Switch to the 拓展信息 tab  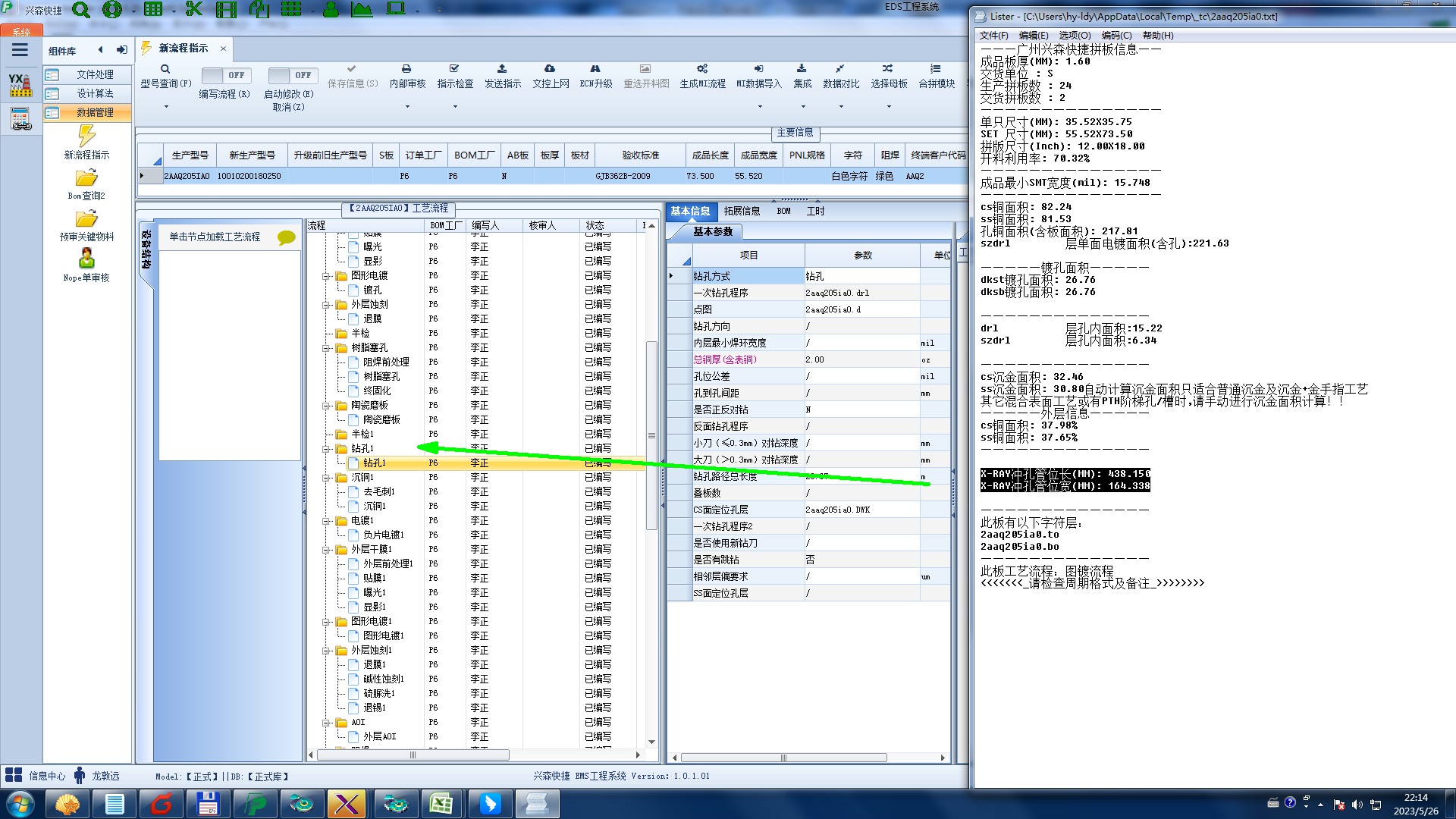(x=741, y=212)
